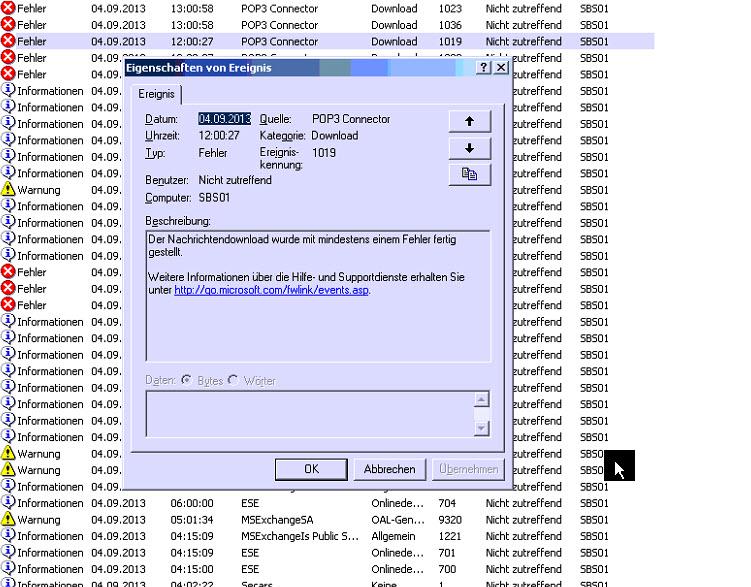Viewport: 751px width, 587px height.
Task: Click Typ value Fehler in dialog
Action: (213, 153)
